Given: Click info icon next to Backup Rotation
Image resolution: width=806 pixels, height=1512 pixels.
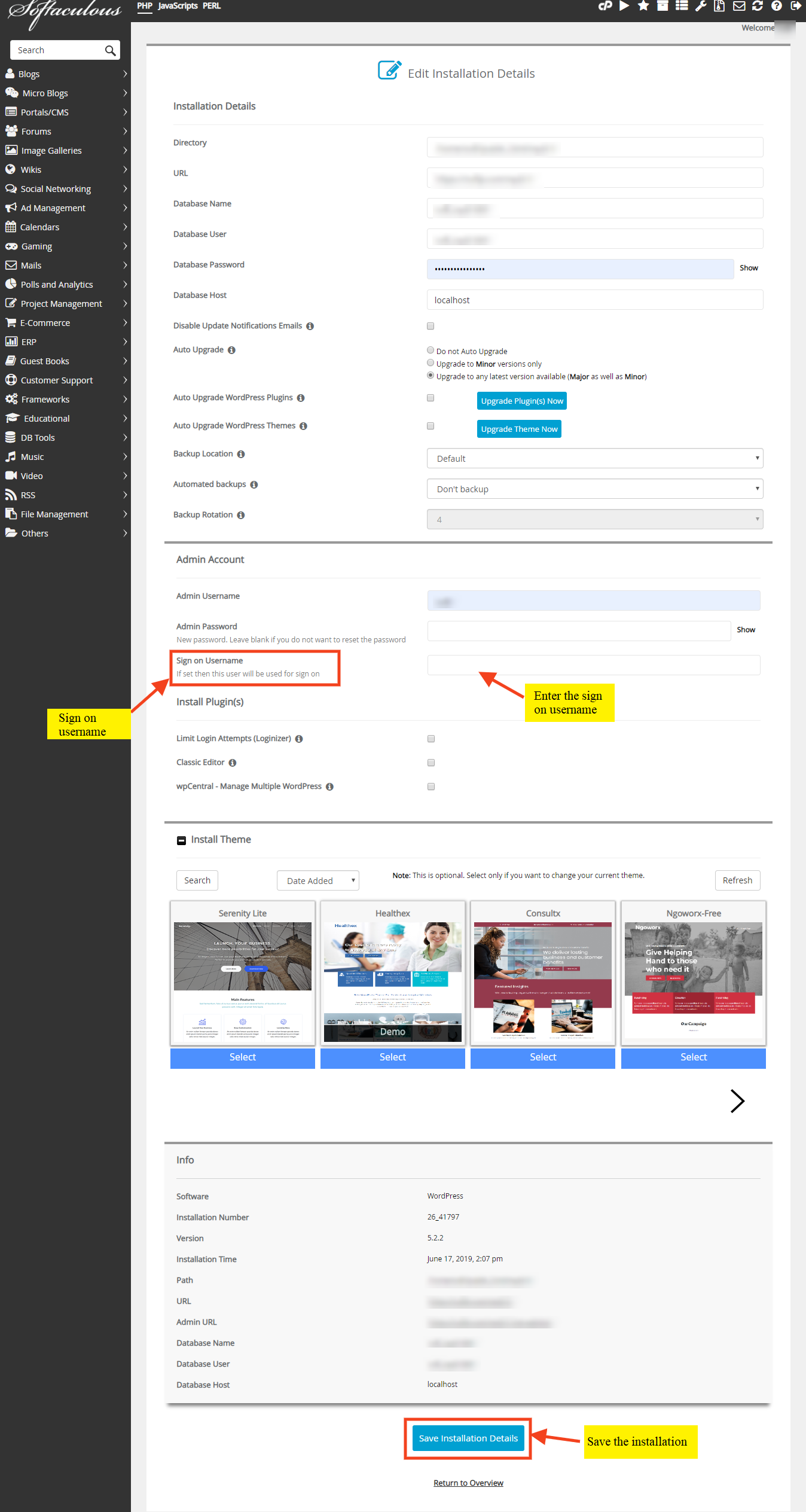Looking at the screenshot, I should coord(241,515).
